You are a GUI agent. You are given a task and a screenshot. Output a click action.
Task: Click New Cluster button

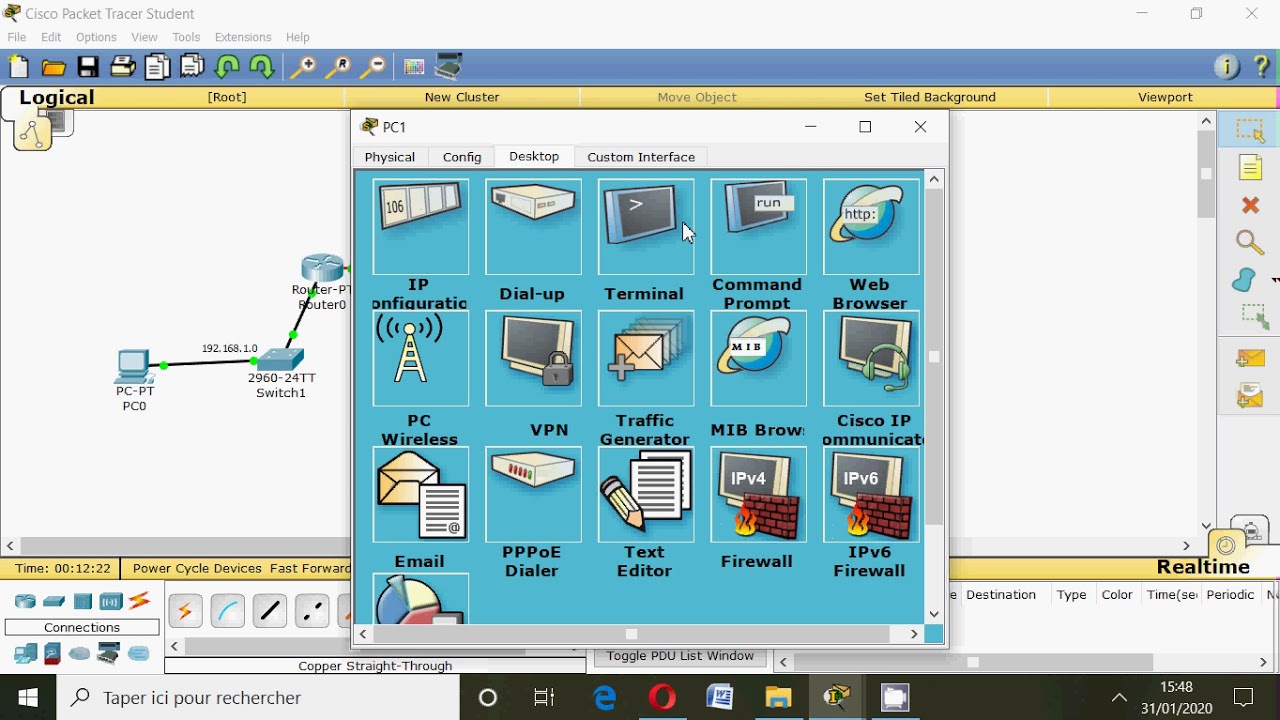click(x=462, y=97)
